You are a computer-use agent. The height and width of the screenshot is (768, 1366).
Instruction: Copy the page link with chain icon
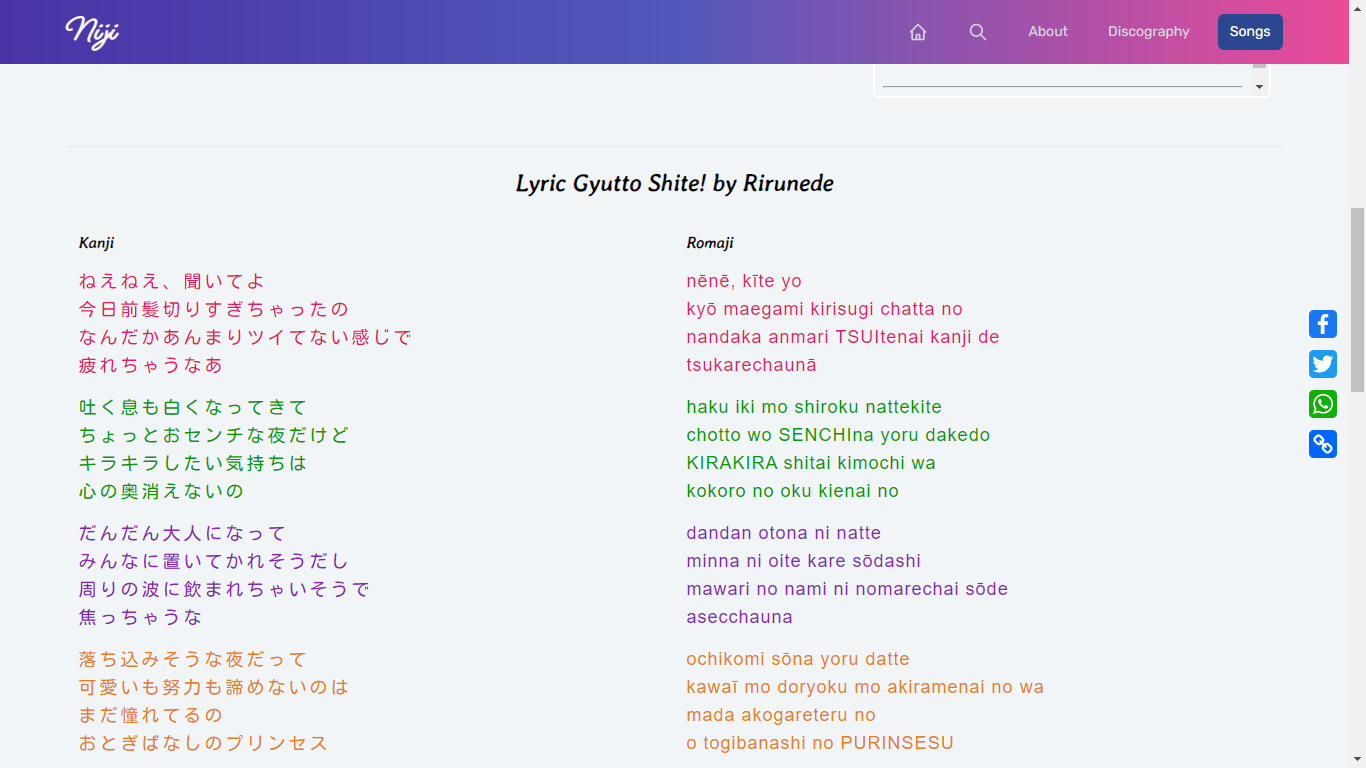(x=1323, y=444)
